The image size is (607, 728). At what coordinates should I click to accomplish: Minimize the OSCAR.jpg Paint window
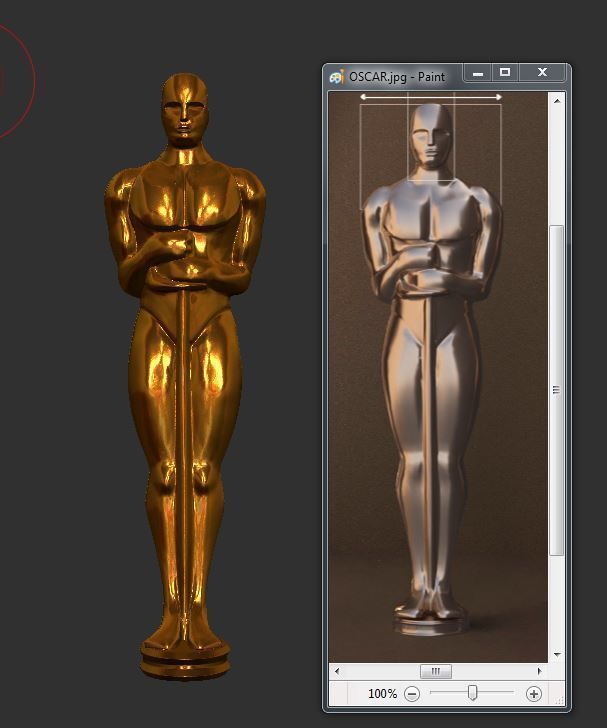click(x=478, y=73)
